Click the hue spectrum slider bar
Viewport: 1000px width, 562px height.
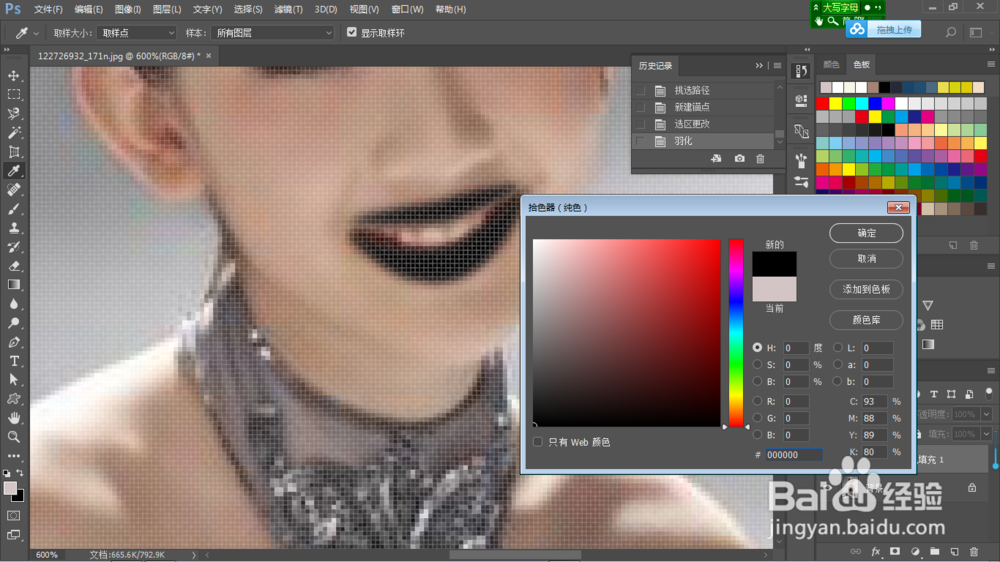coord(736,333)
